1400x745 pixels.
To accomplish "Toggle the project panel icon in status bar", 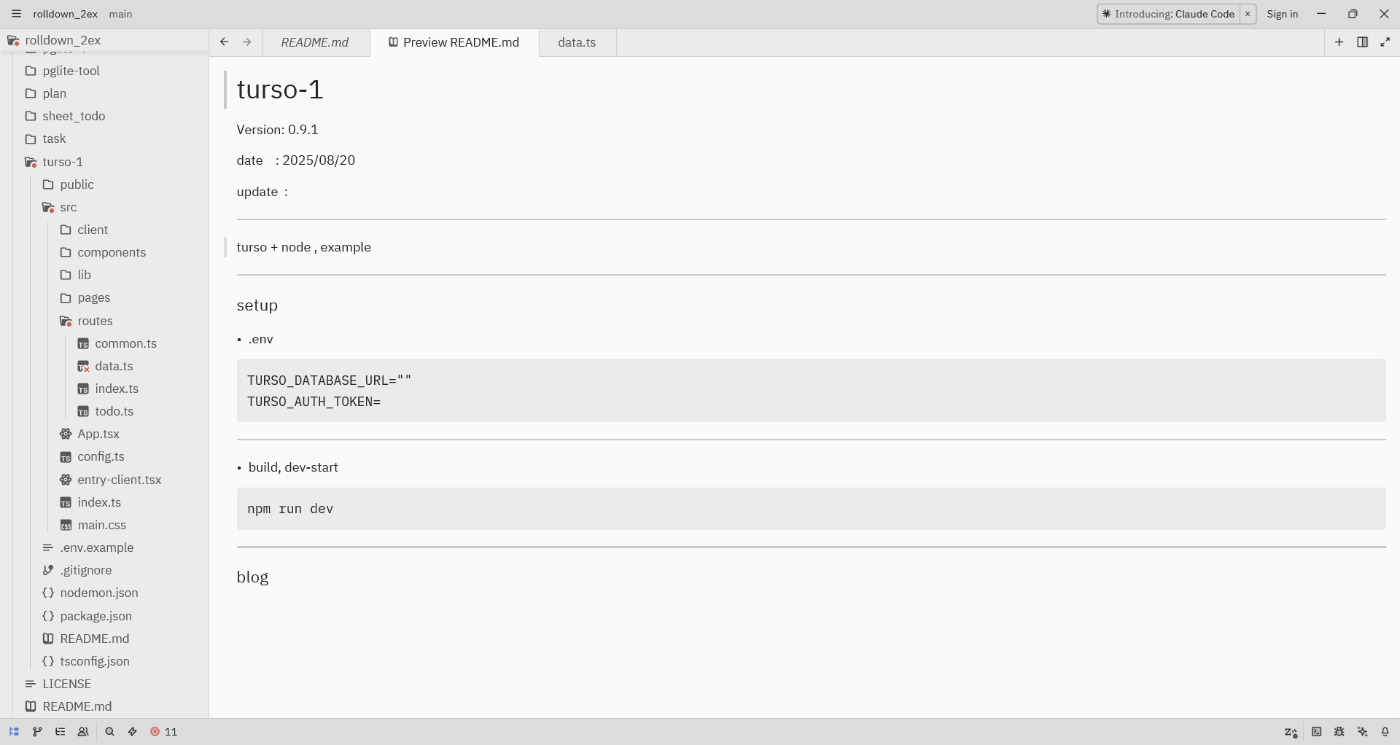I will pos(14,732).
